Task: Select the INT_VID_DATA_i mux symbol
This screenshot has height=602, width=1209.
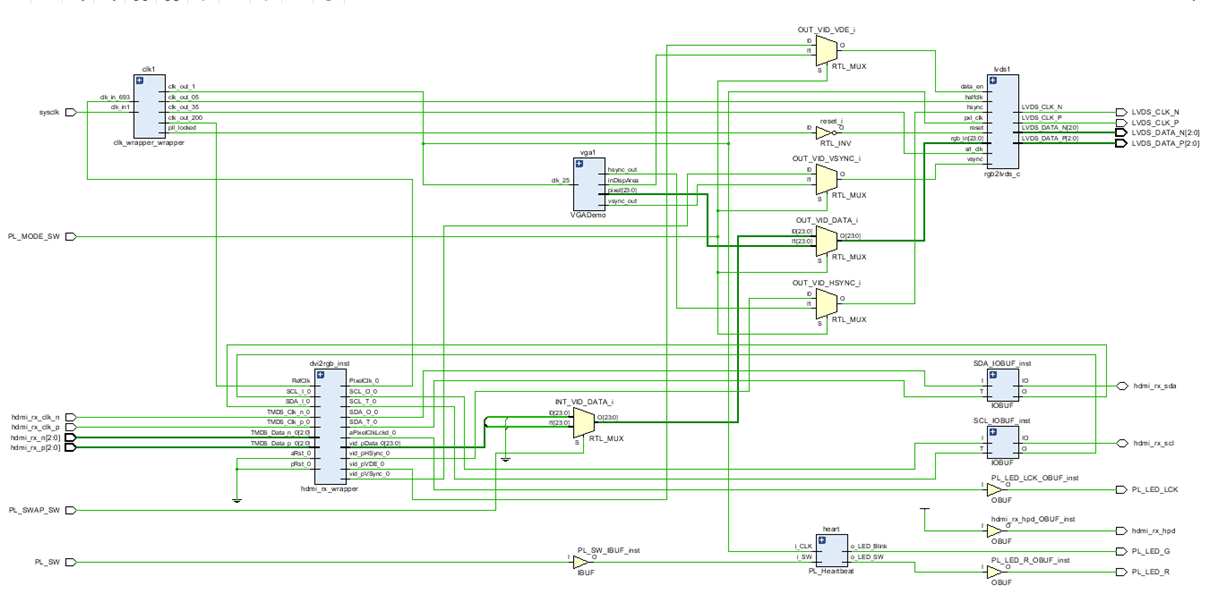Action: (x=581, y=424)
